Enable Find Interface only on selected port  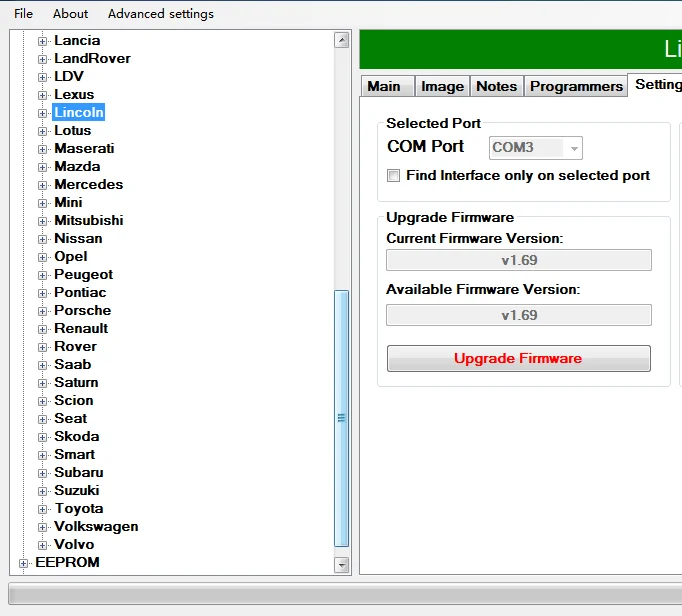pos(394,176)
